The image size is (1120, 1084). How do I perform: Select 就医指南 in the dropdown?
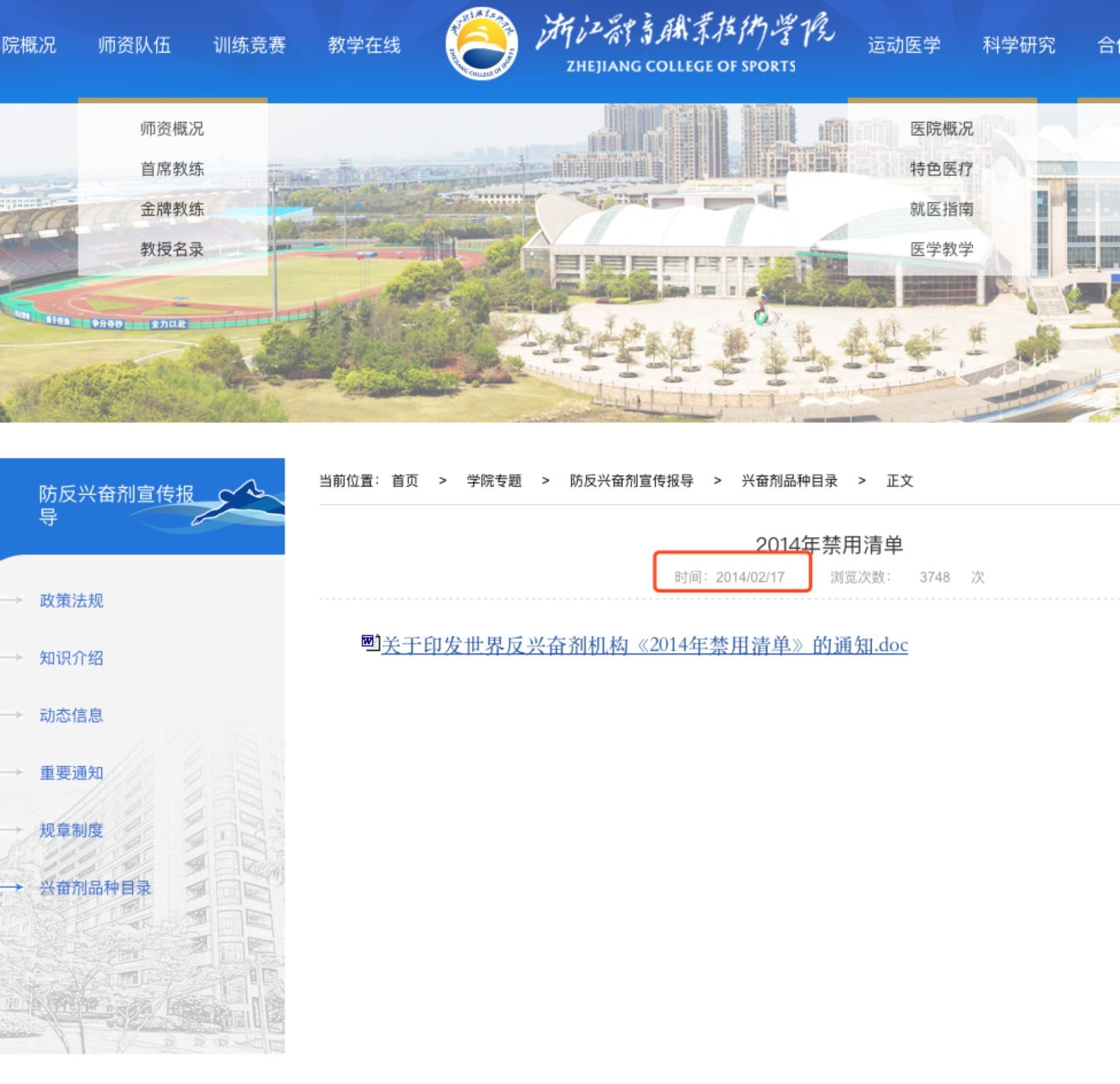click(942, 209)
